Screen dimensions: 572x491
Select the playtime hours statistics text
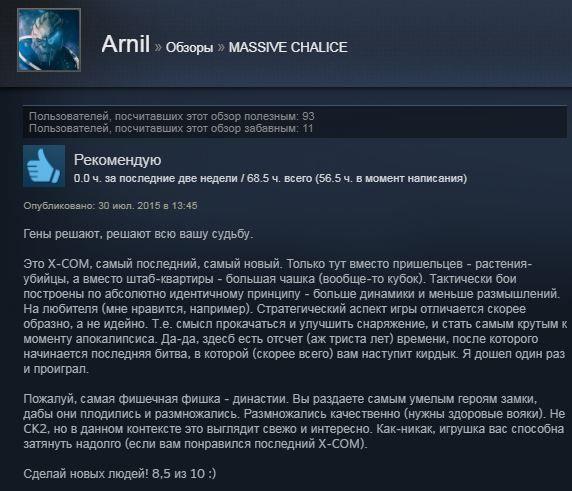pyautogui.click(x=270, y=178)
